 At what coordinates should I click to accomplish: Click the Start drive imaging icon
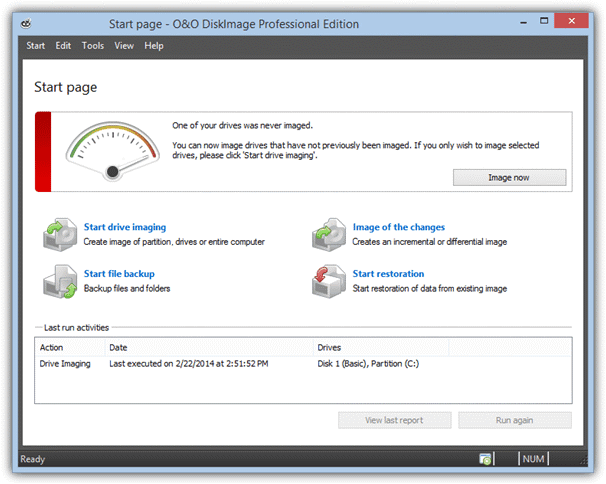(60, 234)
